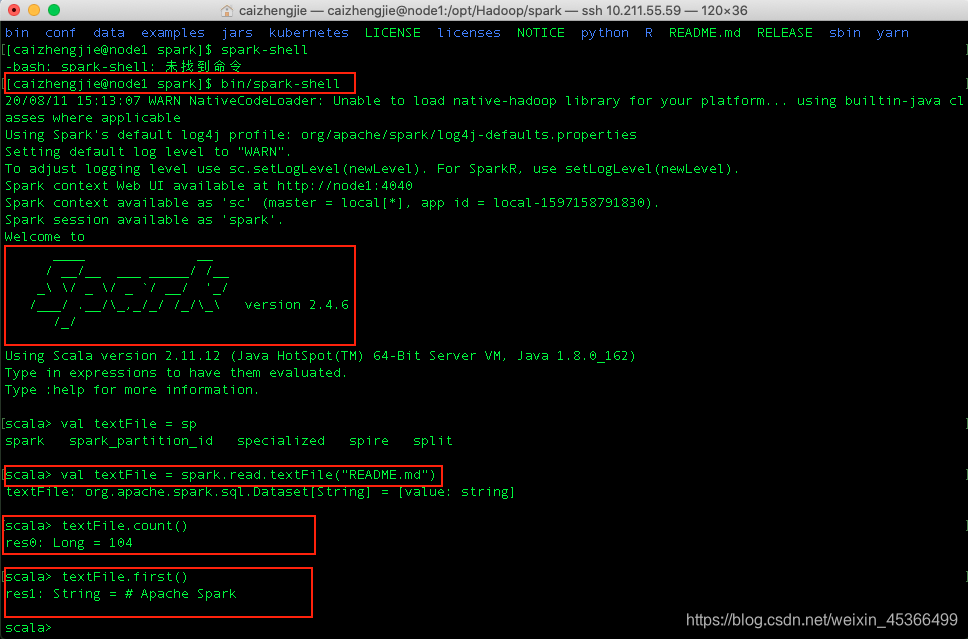Image resolution: width=968 pixels, height=639 pixels.
Task: Select the specialized autocomplete option
Action: (x=280, y=440)
